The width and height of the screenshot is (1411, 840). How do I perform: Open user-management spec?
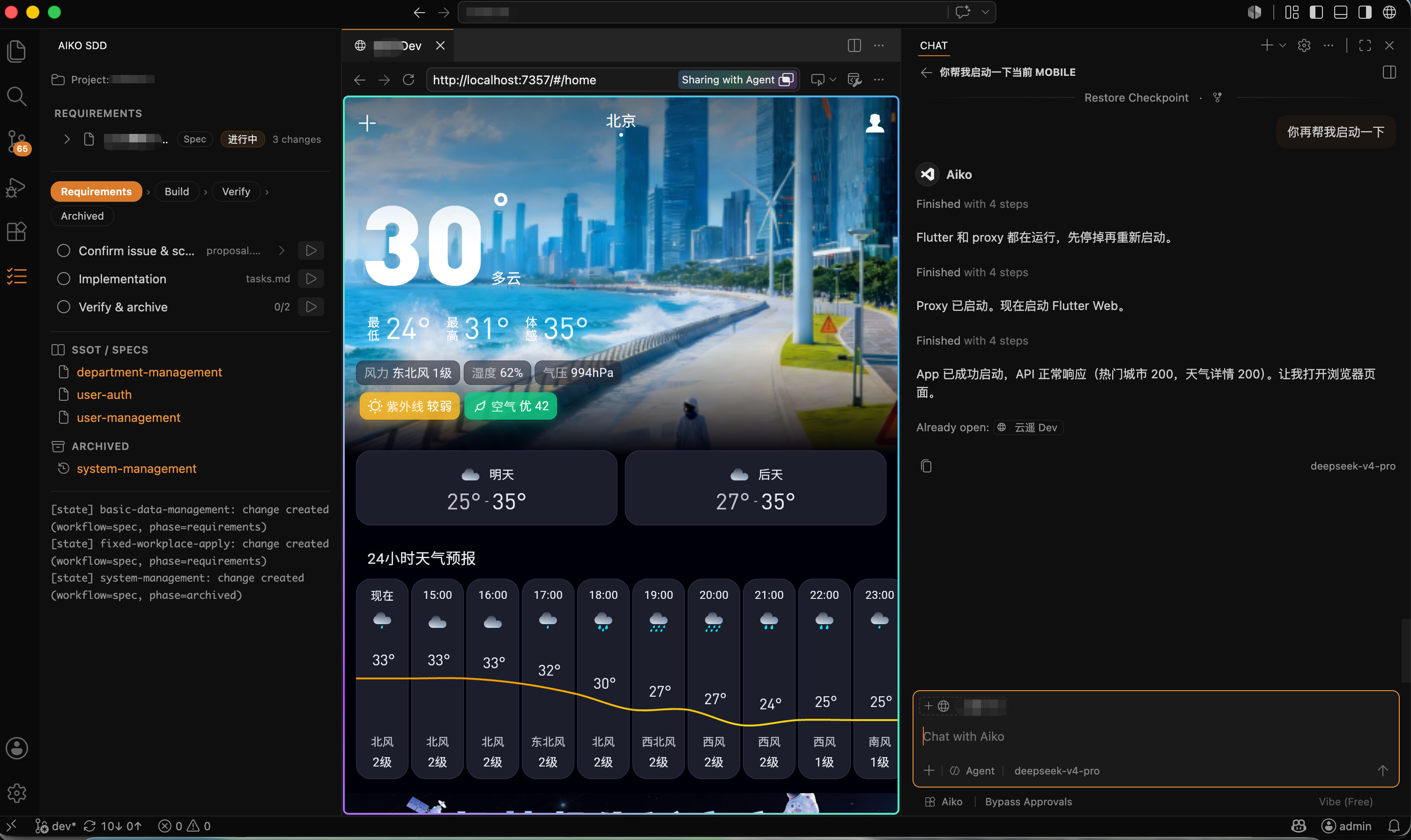(x=128, y=417)
